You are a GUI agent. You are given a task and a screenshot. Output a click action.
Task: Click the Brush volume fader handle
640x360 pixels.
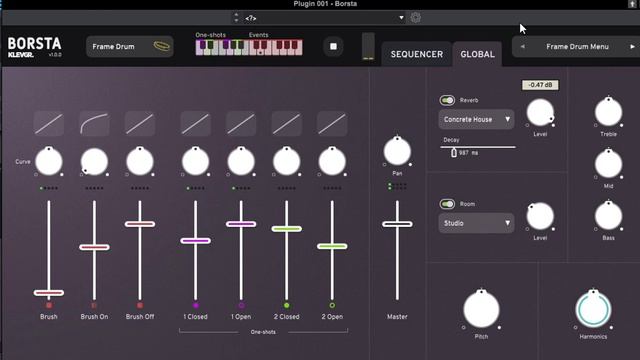(x=49, y=293)
